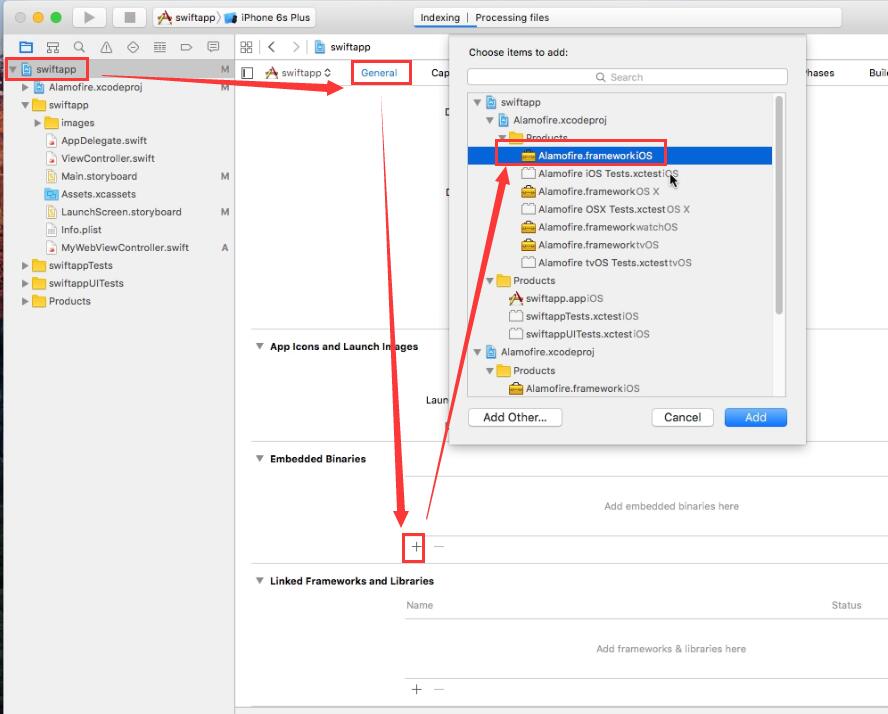Open the Find navigator magnifier icon
Screen dimensions: 888x714
(x=79, y=47)
